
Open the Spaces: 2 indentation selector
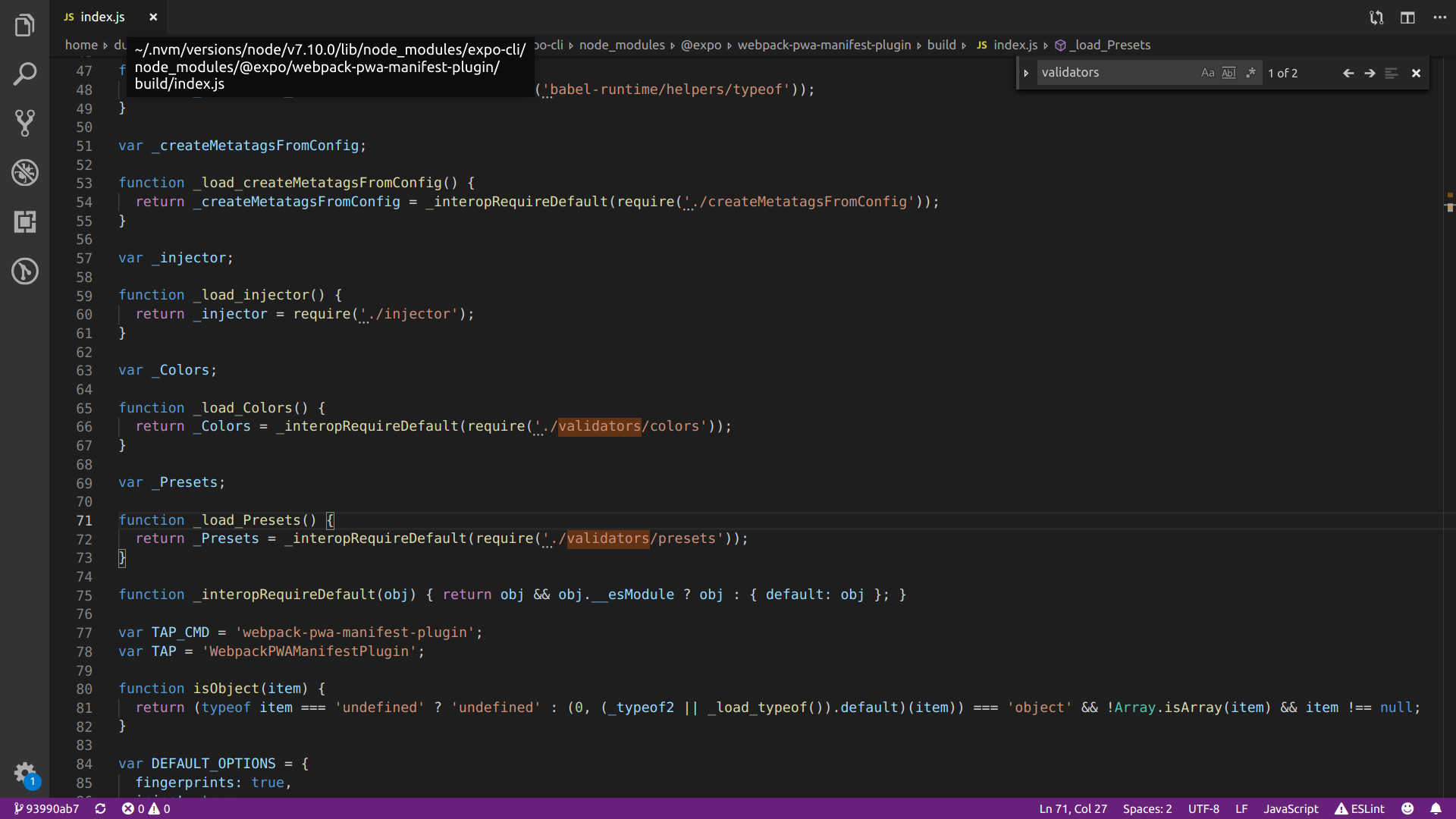click(x=1147, y=808)
